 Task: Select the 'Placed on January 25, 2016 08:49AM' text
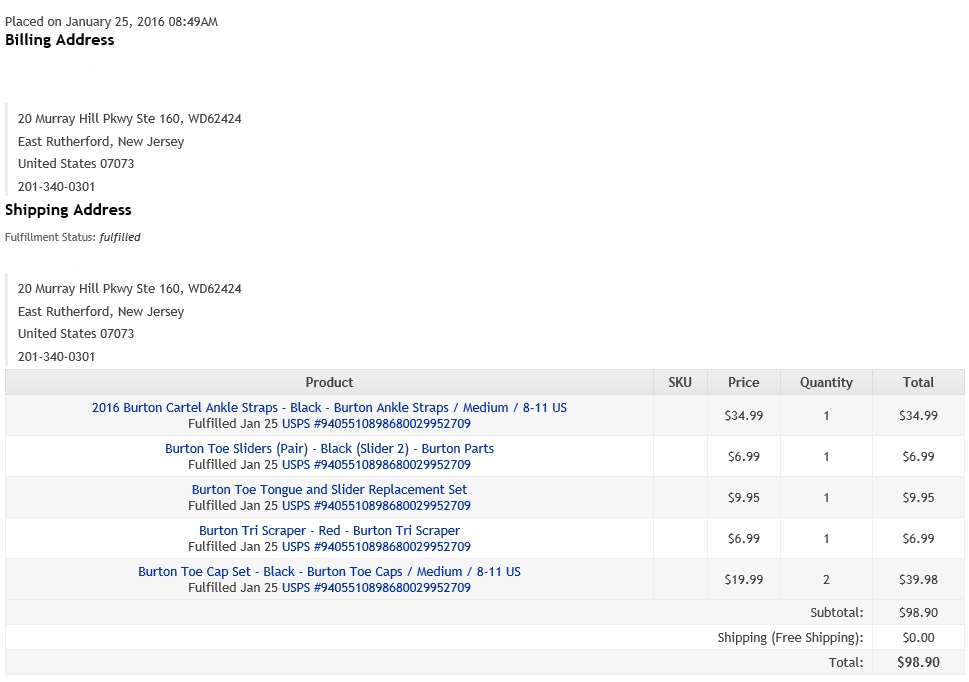tap(111, 22)
